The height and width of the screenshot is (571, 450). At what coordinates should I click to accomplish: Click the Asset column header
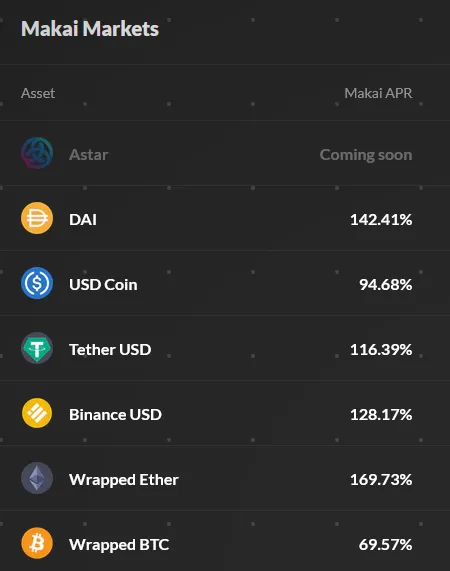tap(38, 93)
